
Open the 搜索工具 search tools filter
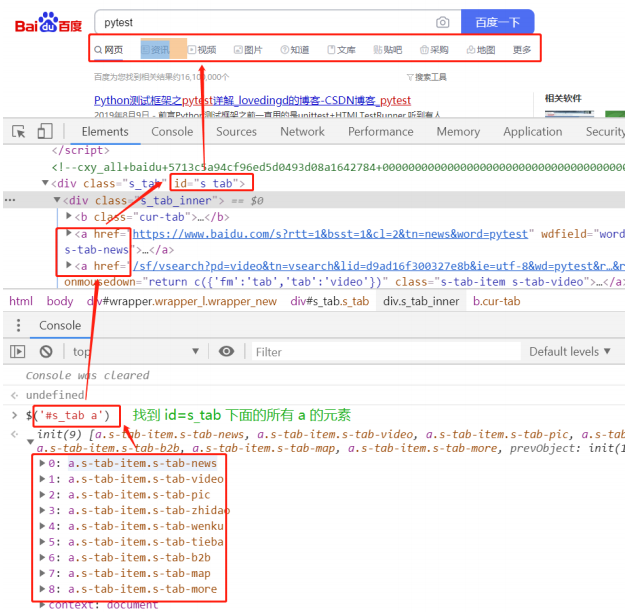pyautogui.click(x=426, y=77)
